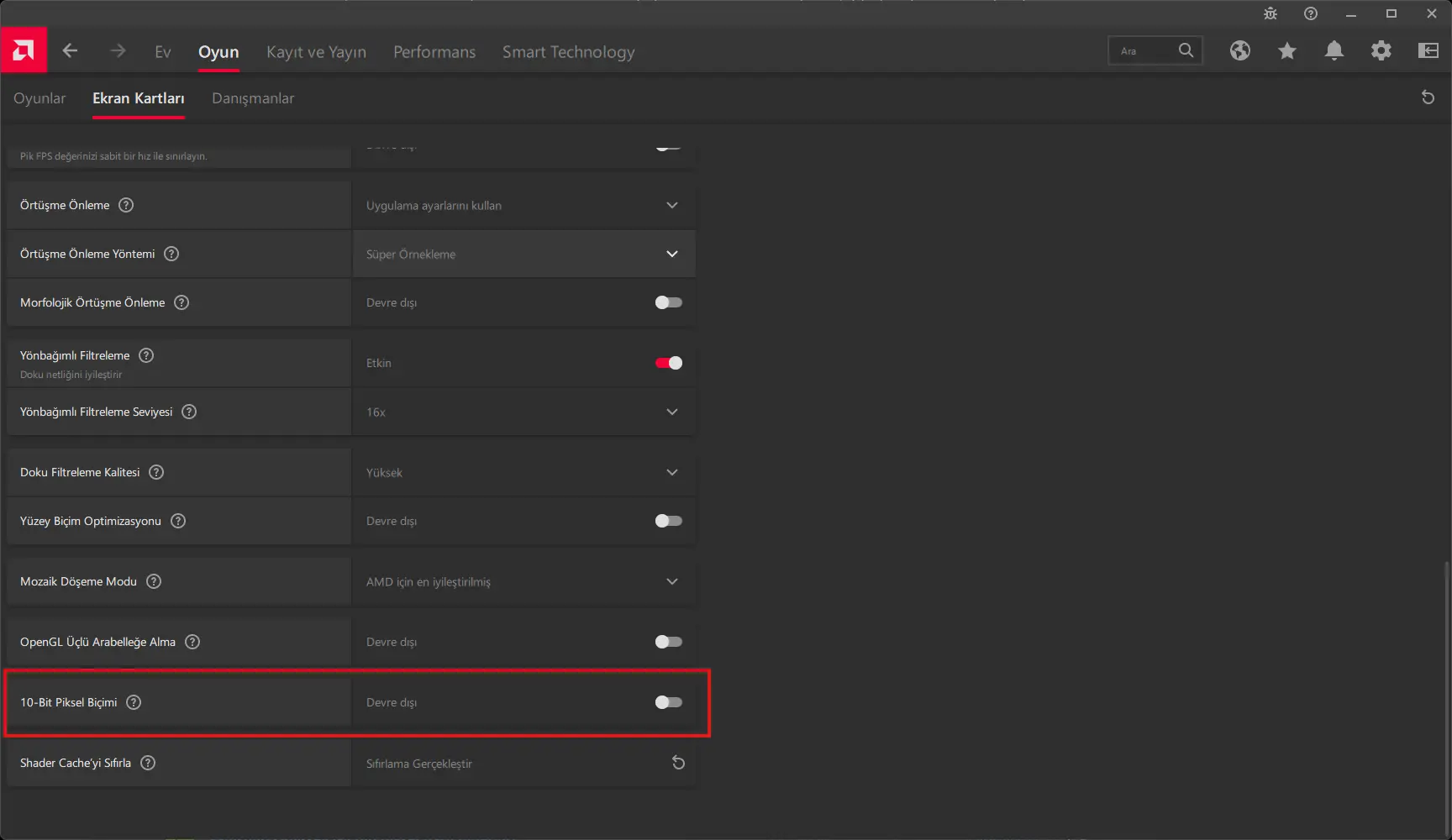
Task: Switch to the Ev tab
Action: click(163, 52)
